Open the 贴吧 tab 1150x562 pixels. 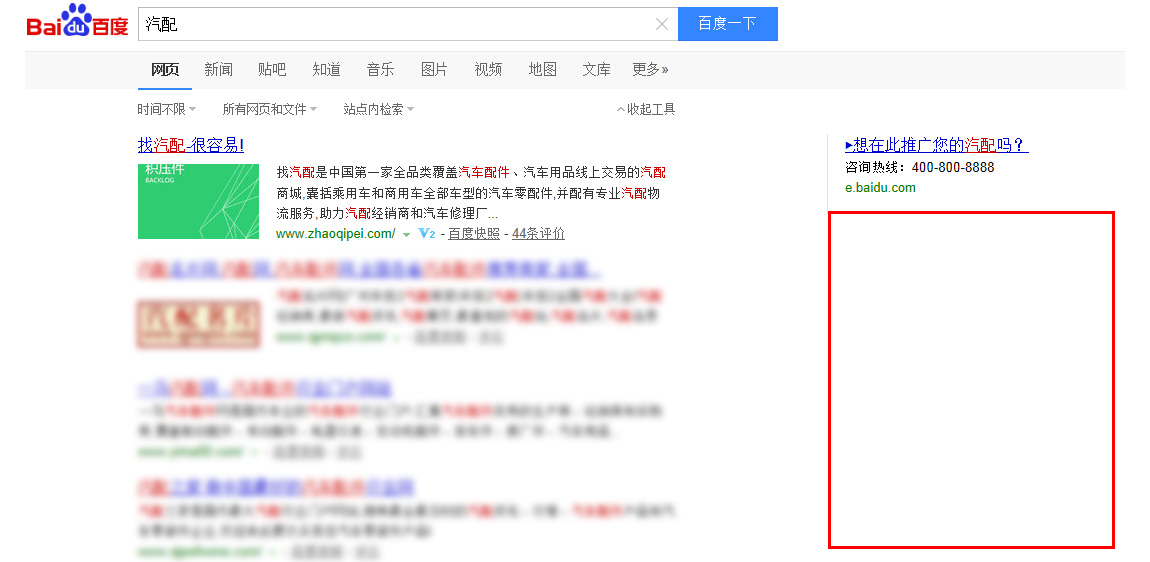272,70
